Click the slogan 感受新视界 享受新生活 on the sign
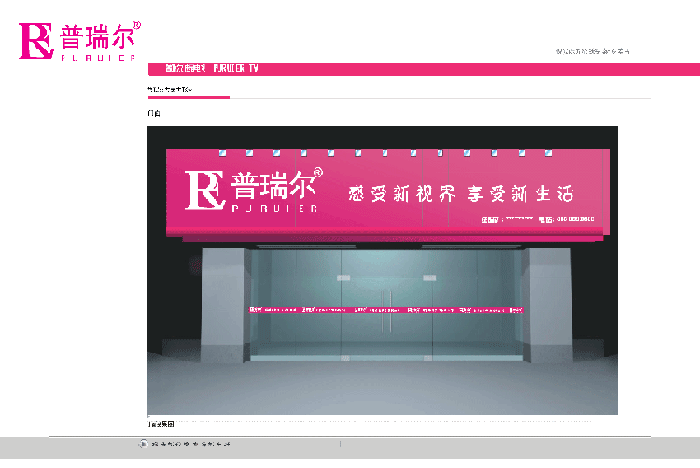This screenshot has height=468, width=700. coord(460,194)
